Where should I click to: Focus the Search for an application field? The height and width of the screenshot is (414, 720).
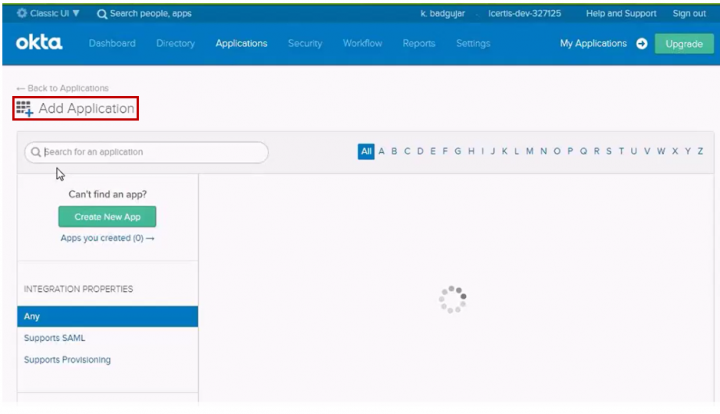(x=150, y=152)
